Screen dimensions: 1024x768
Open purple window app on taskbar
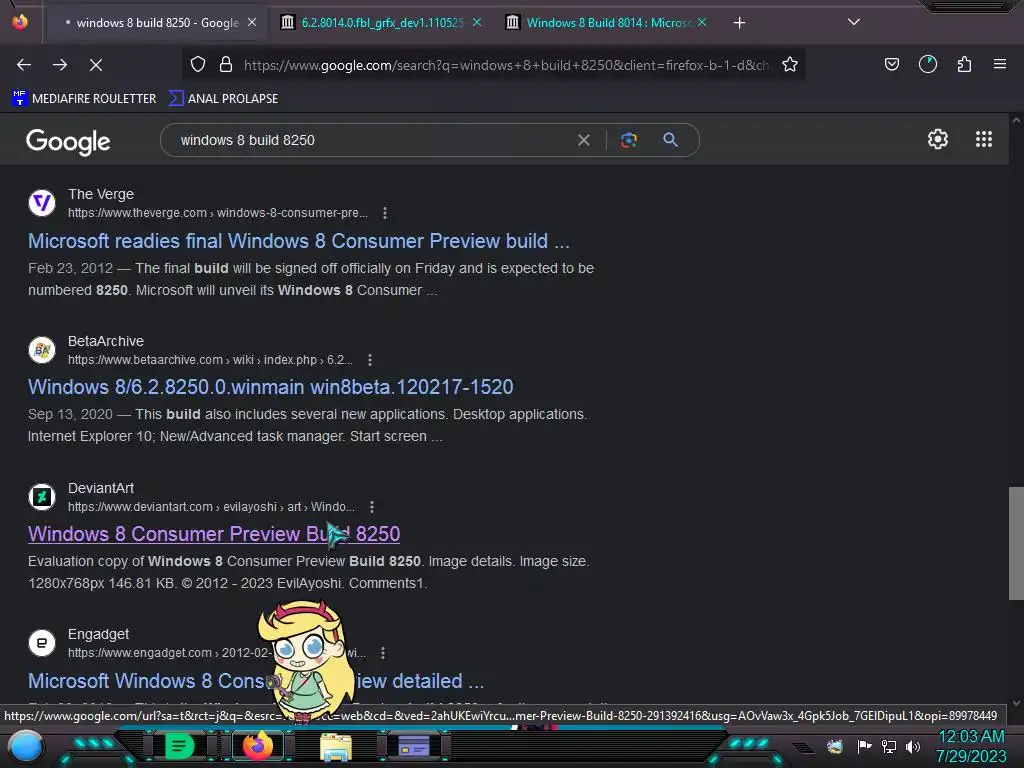pyautogui.click(x=413, y=746)
